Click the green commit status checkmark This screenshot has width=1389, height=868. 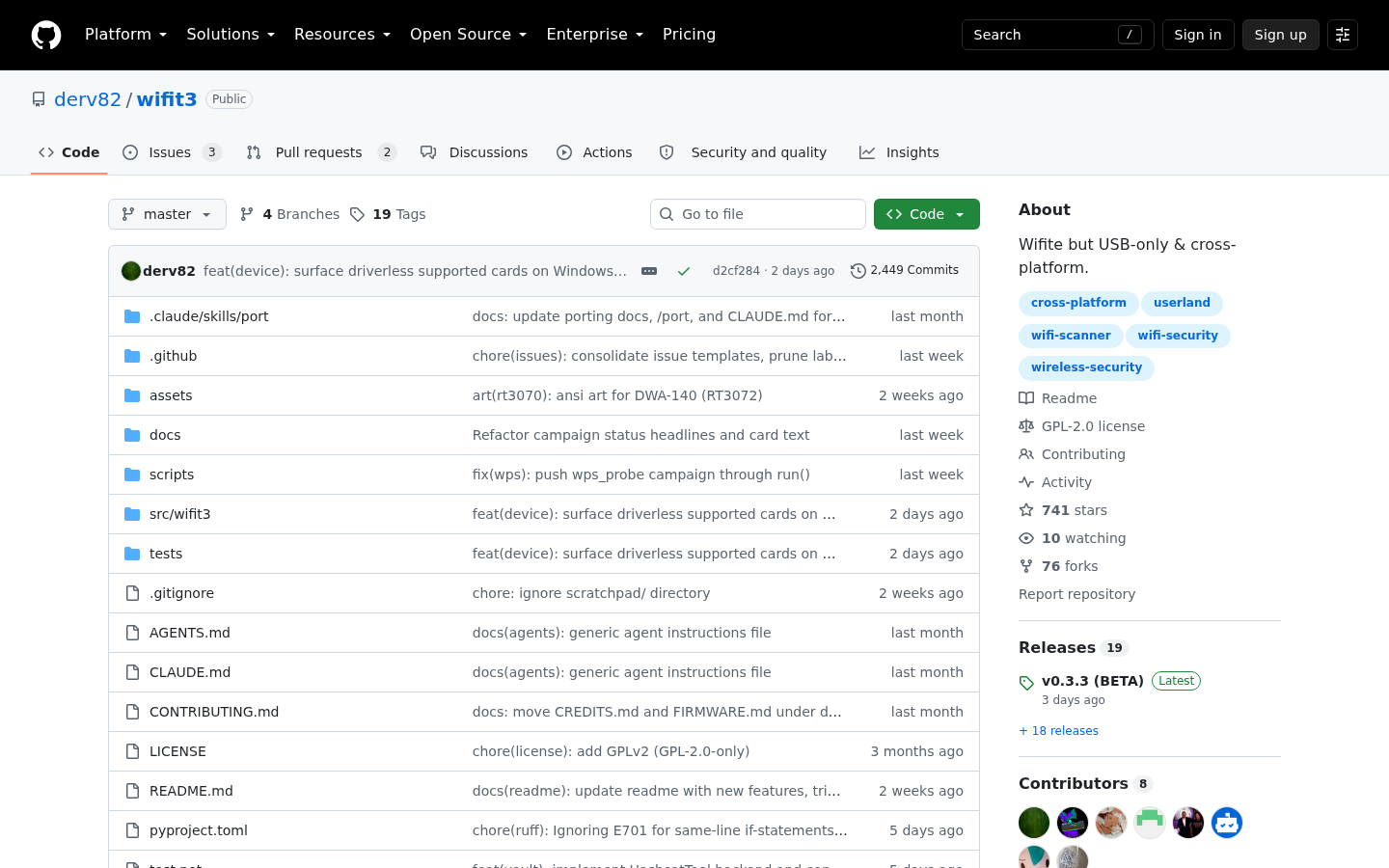[684, 271]
